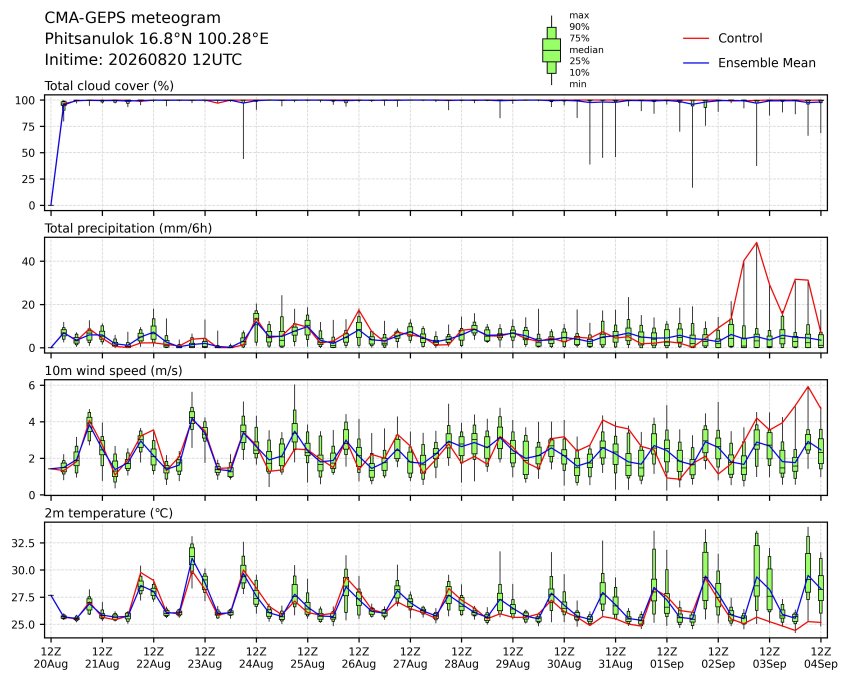Click the 'CMA-GEPS meteogram' title text

(132, 18)
